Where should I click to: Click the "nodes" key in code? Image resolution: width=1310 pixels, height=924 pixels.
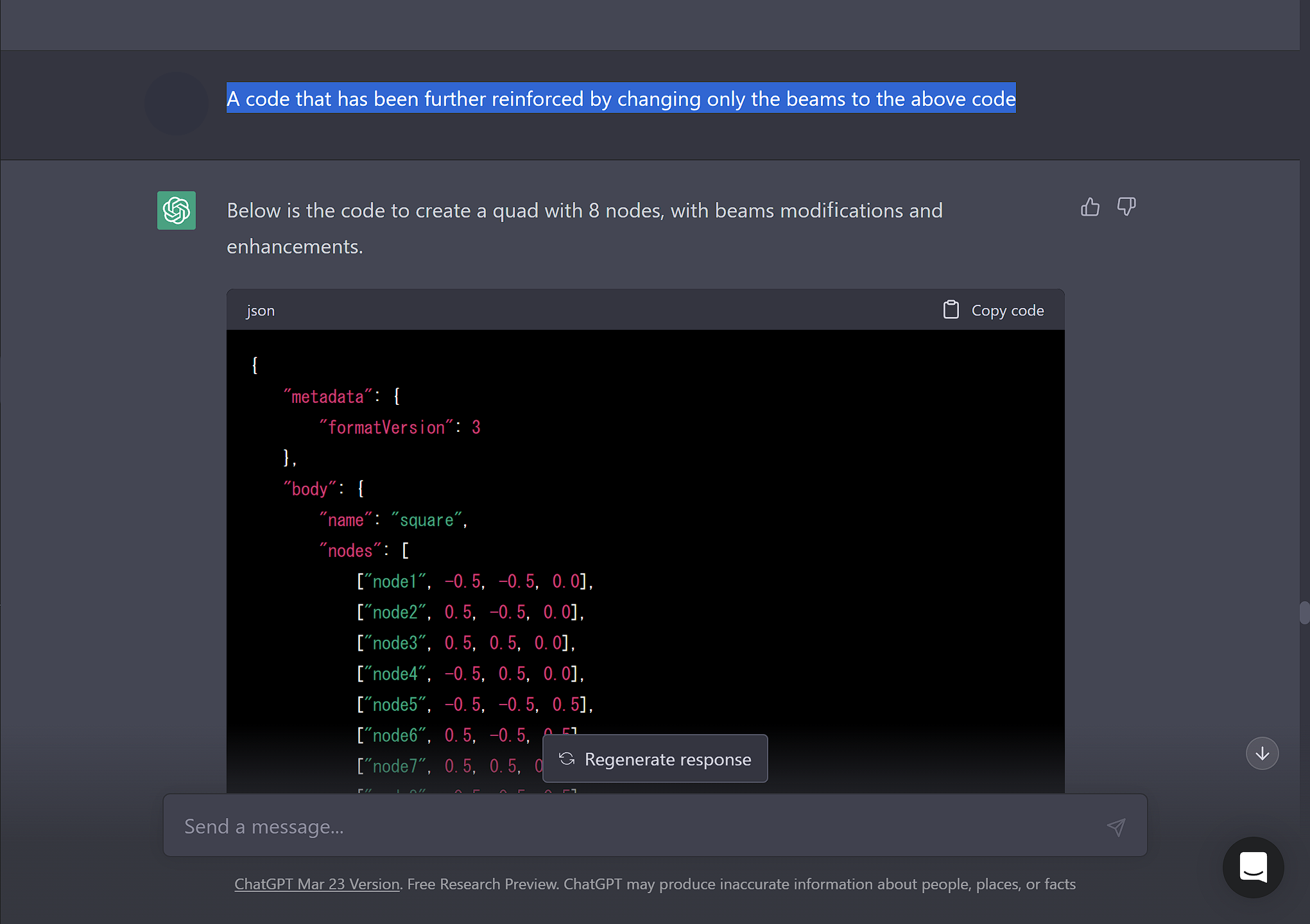pyautogui.click(x=350, y=551)
